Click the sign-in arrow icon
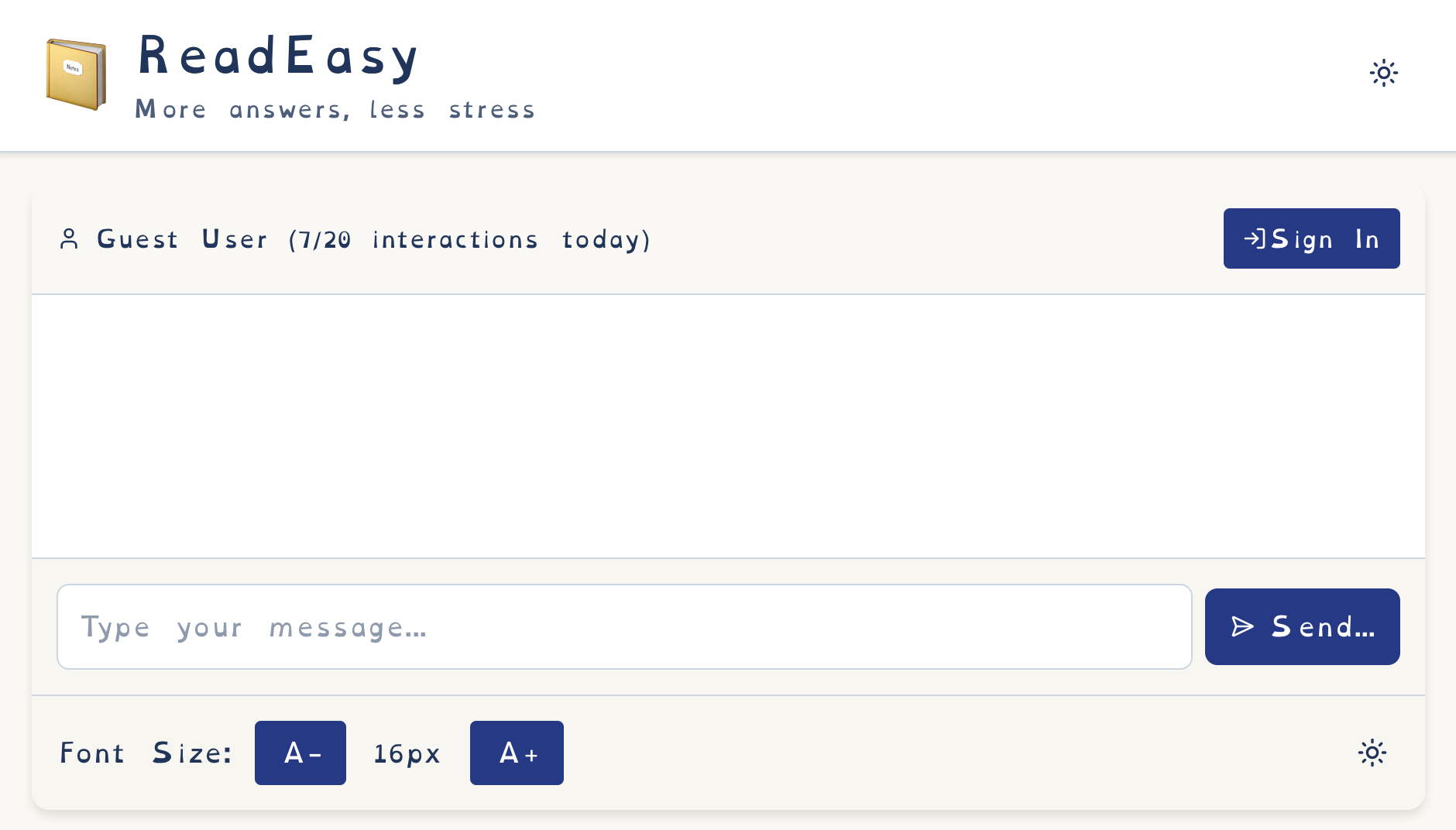This screenshot has width=1456, height=830. coord(1256,238)
